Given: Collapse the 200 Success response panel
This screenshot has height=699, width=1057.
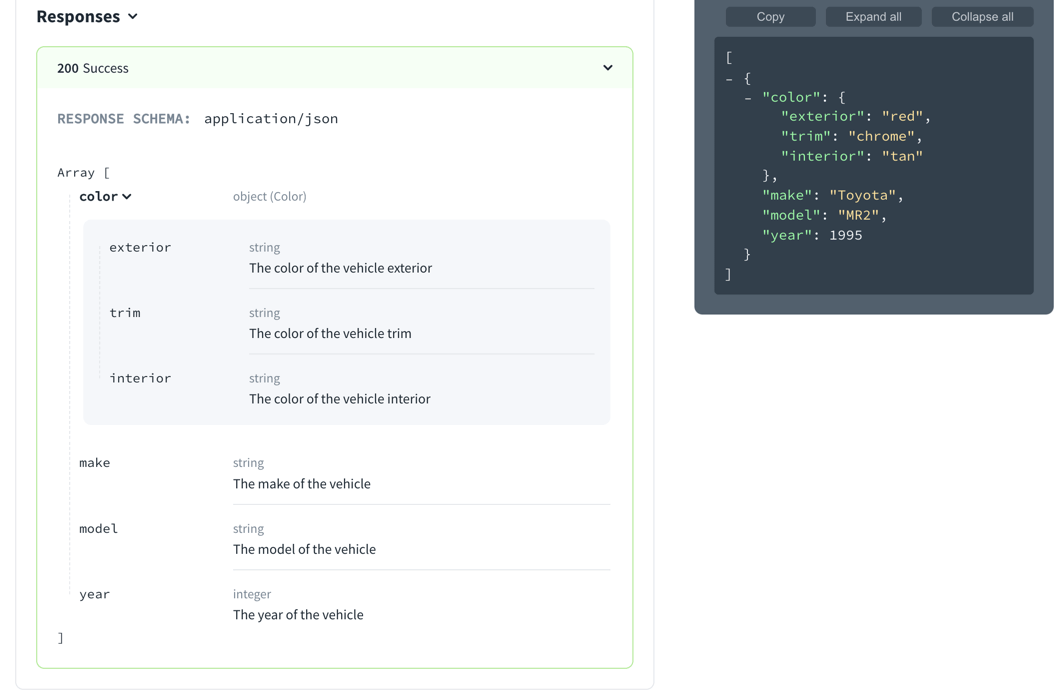Looking at the screenshot, I should pos(607,67).
